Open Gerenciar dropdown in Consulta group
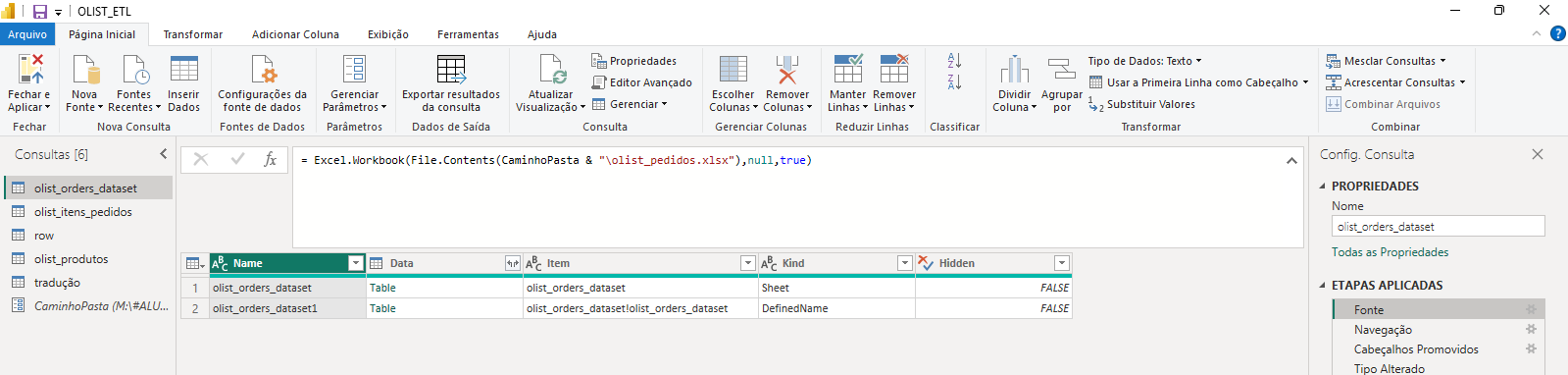The image size is (1568, 375). (x=629, y=104)
